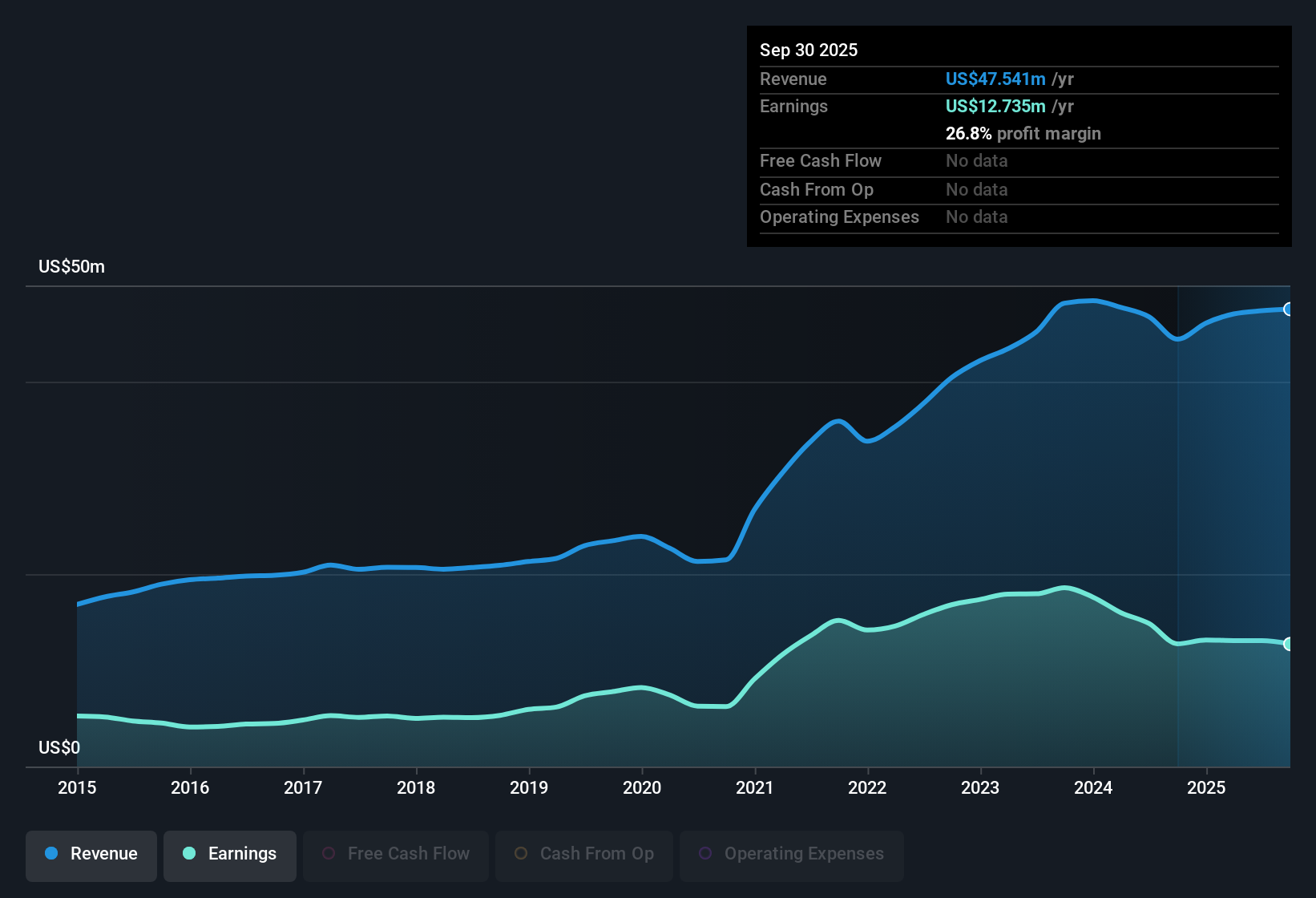Click the Cash From Op legend button

583,854
